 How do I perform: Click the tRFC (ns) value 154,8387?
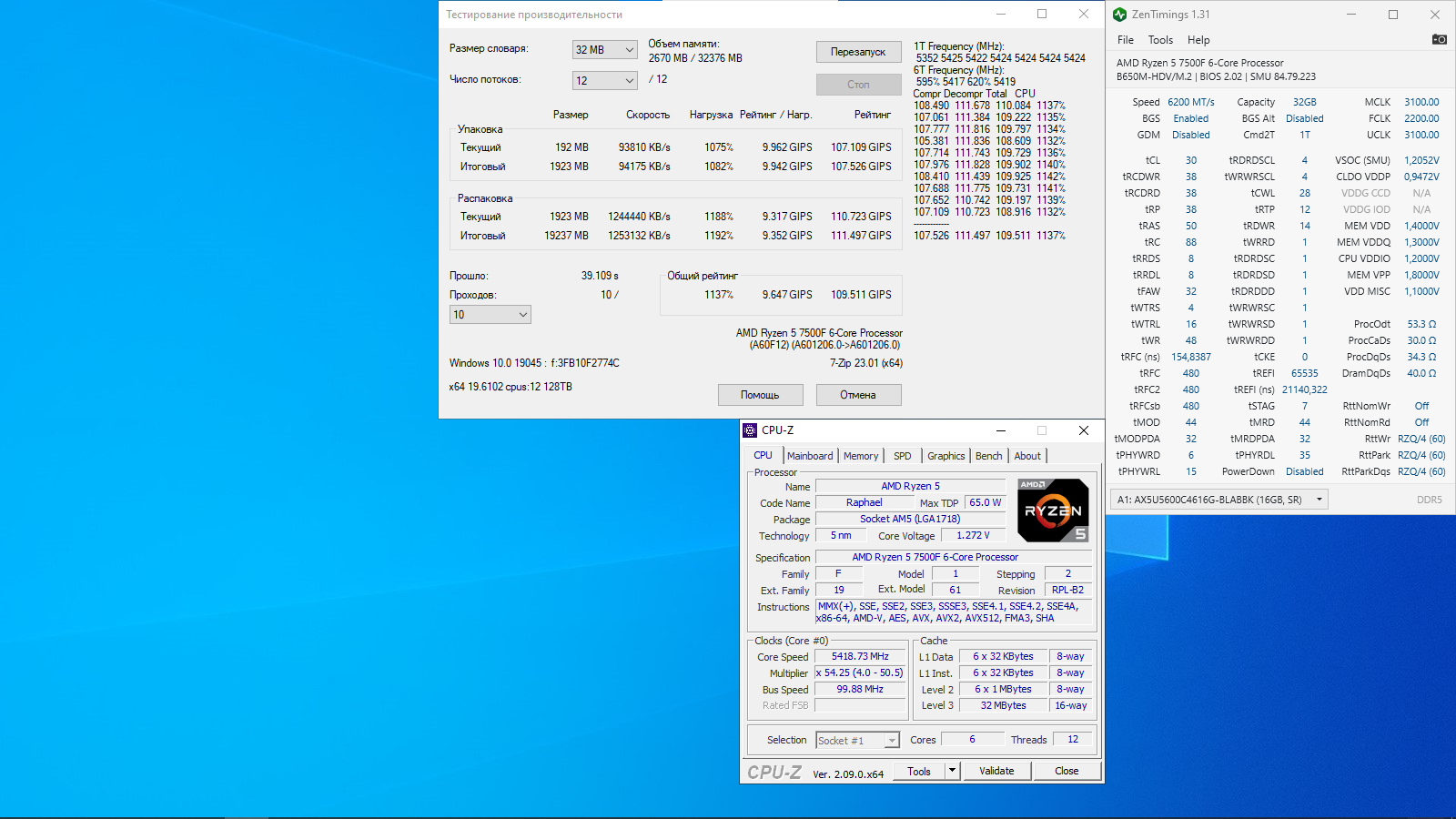(1191, 357)
